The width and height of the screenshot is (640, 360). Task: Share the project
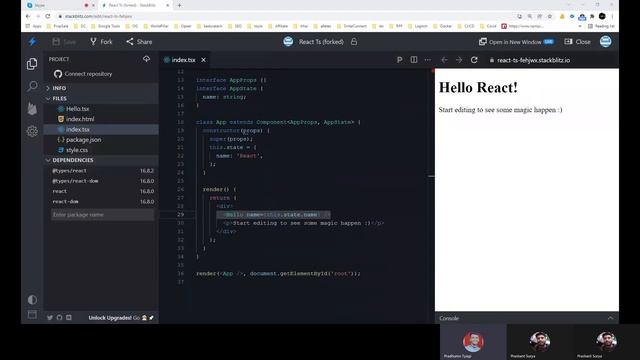(x=139, y=42)
